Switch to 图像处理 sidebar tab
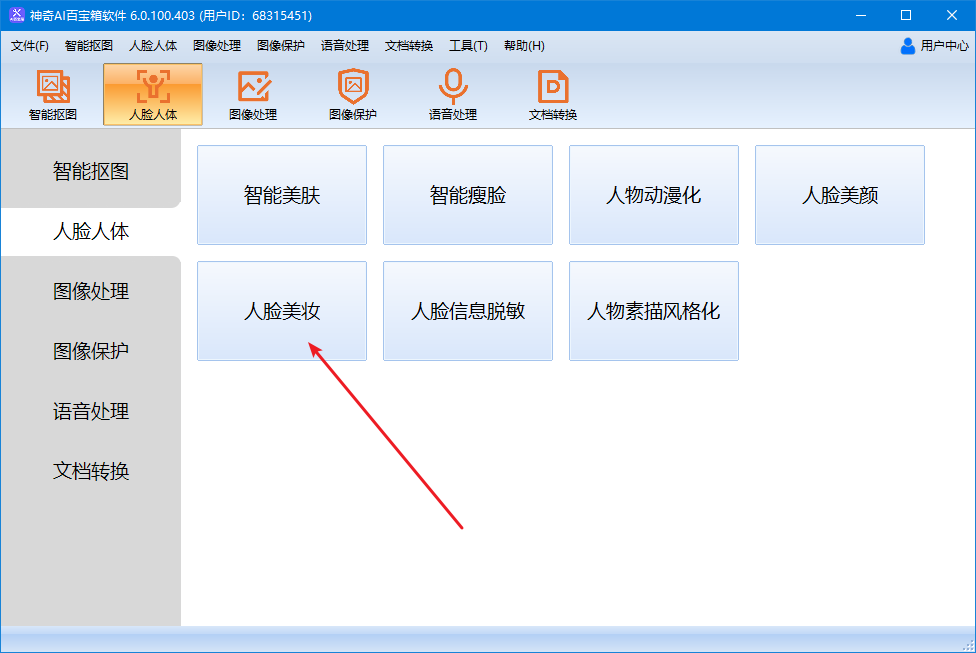976x653 pixels. tap(91, 291)
